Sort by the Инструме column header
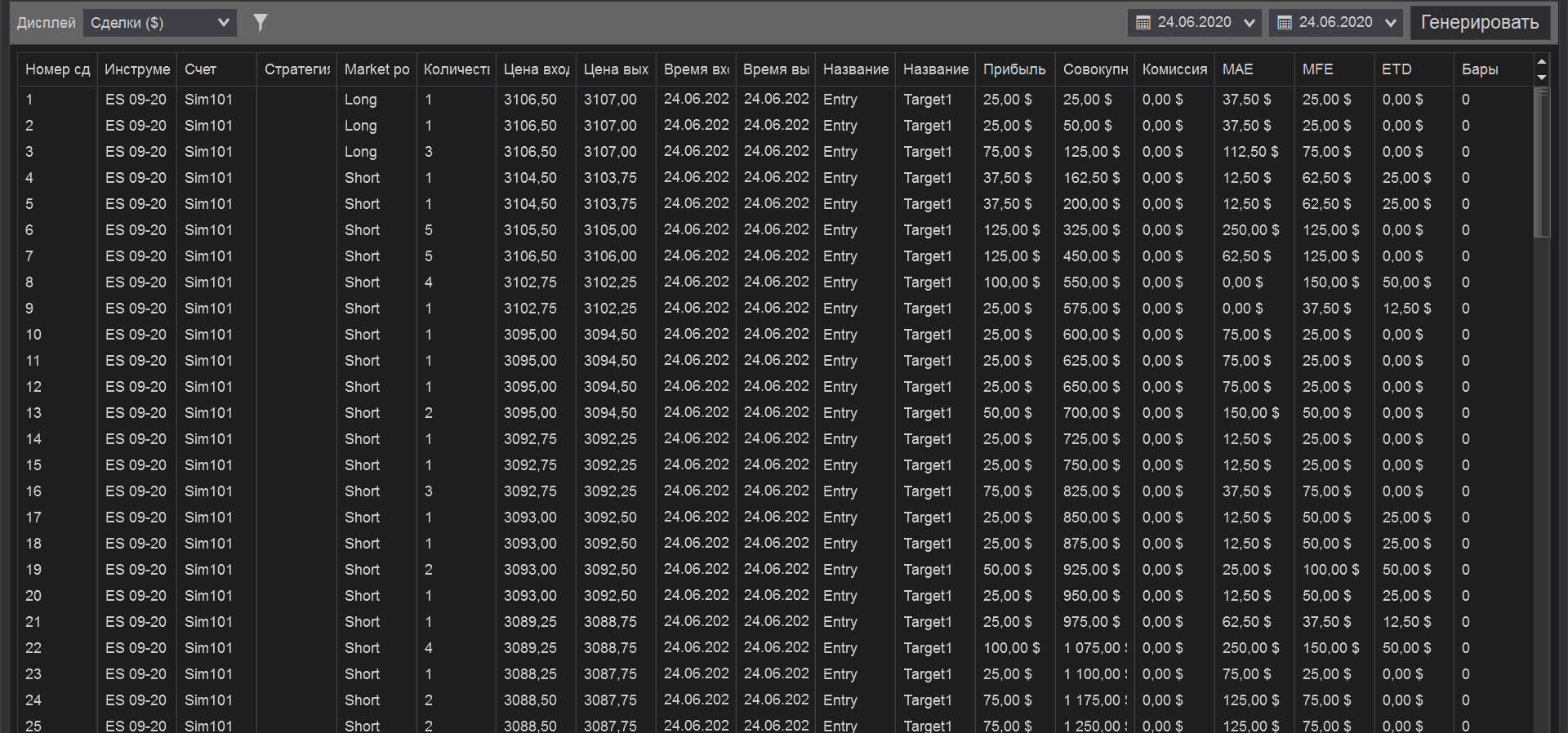Image resolution: width=1568 pixels, height=733 pixels. (137, 69)
